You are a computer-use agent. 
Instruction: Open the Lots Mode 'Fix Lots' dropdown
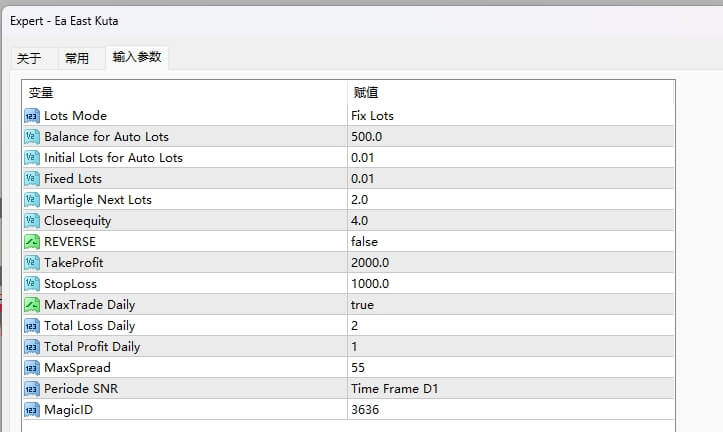[372, 116]
